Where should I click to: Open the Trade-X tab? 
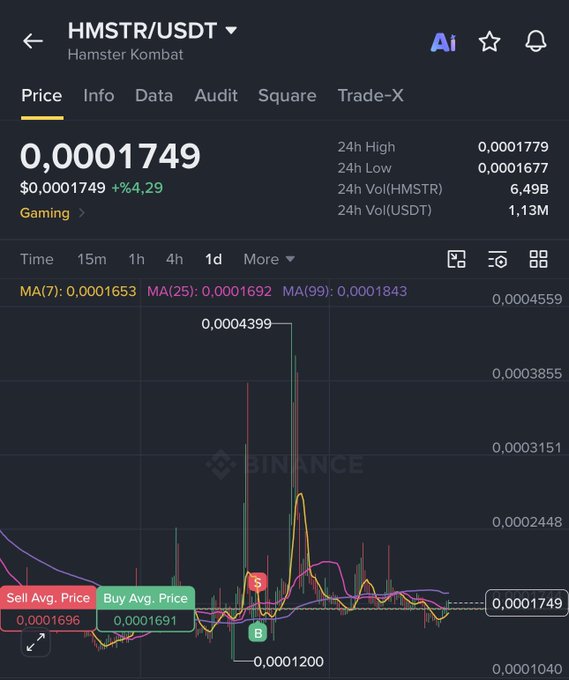coord(370,95)
